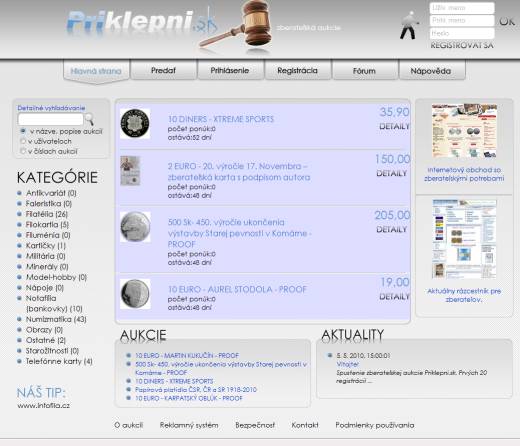Click the OK login button

click(507, 21)
